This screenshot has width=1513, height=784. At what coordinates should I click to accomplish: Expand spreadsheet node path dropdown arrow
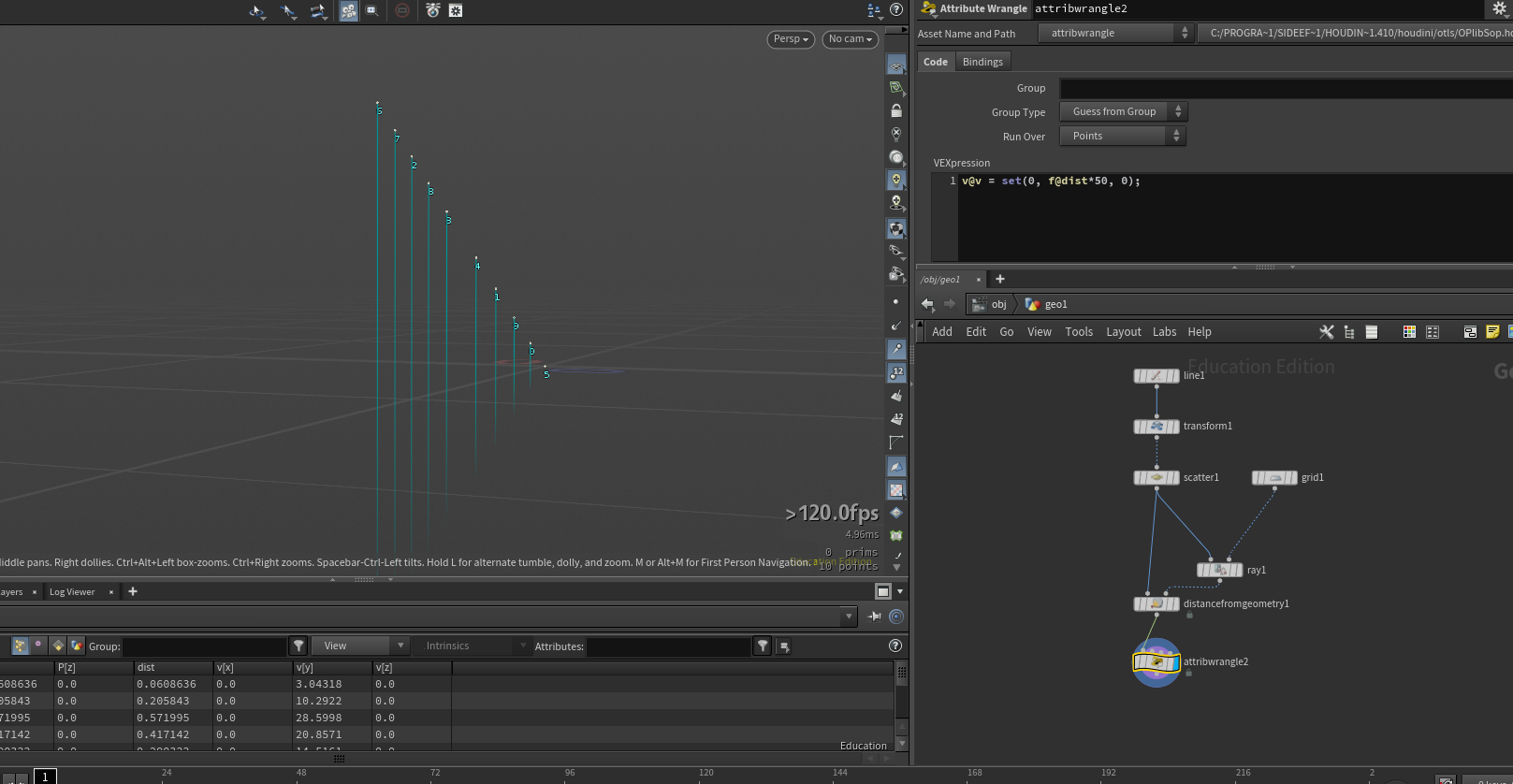tap(849, 617)
